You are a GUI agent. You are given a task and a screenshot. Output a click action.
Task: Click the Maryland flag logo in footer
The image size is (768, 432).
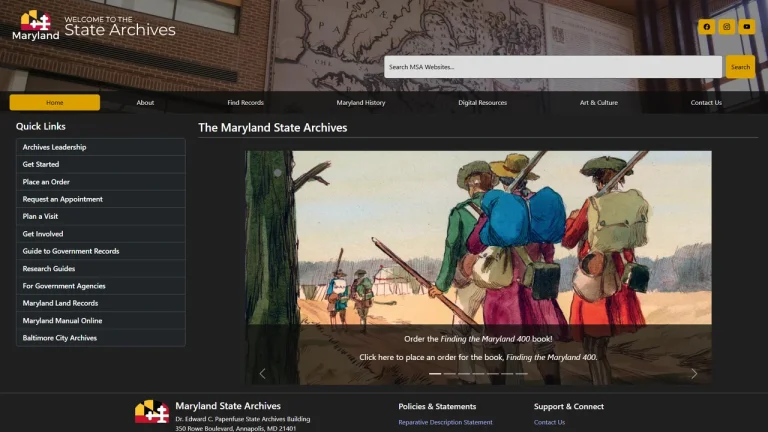click(152, 411)
